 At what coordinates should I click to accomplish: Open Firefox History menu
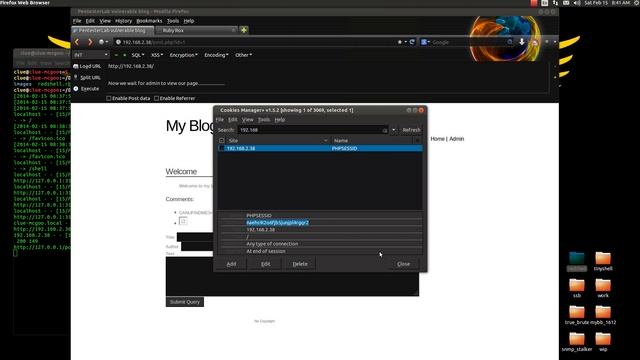(x=123, y=21)
